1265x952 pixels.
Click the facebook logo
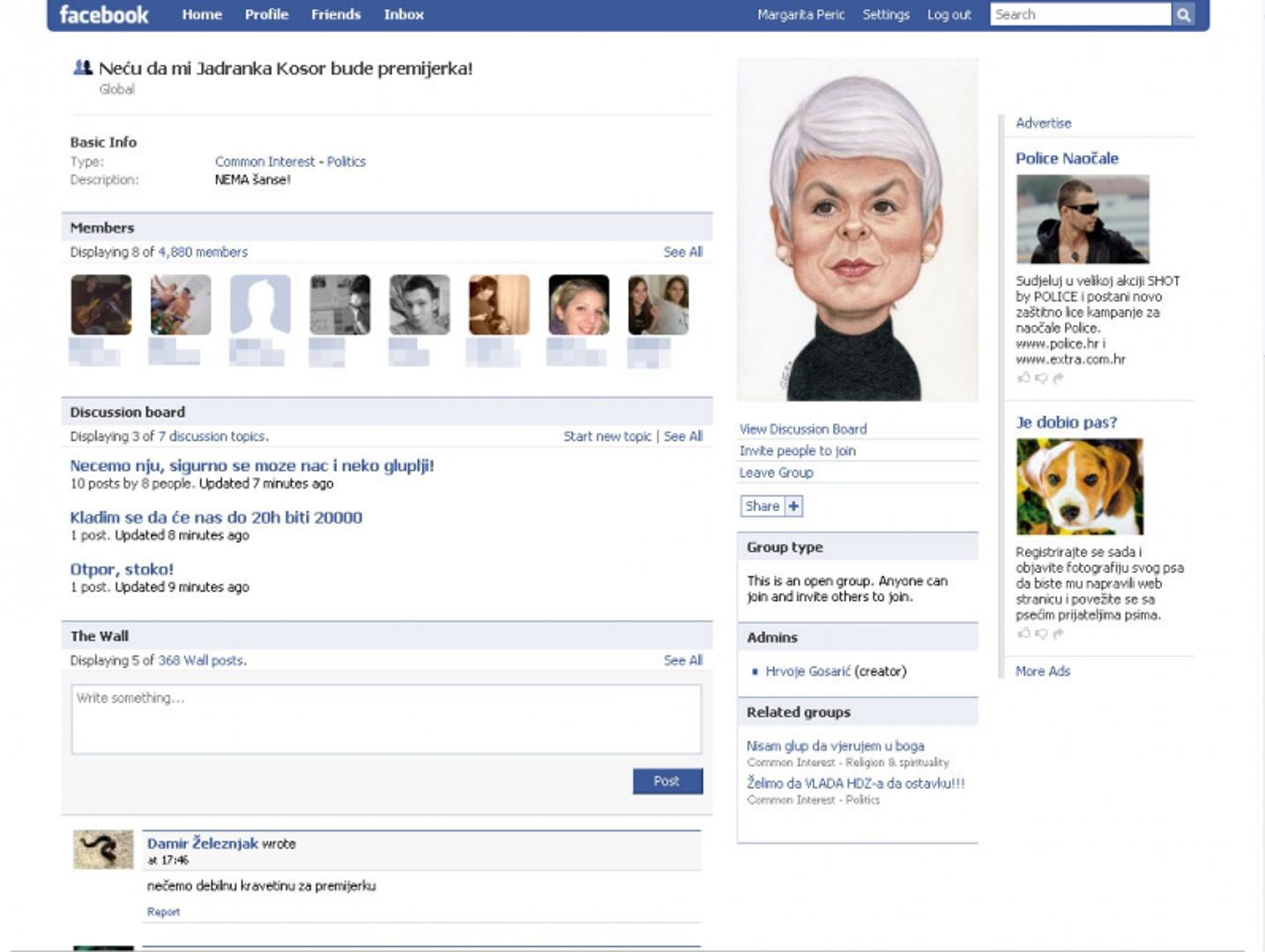[104, 15]
